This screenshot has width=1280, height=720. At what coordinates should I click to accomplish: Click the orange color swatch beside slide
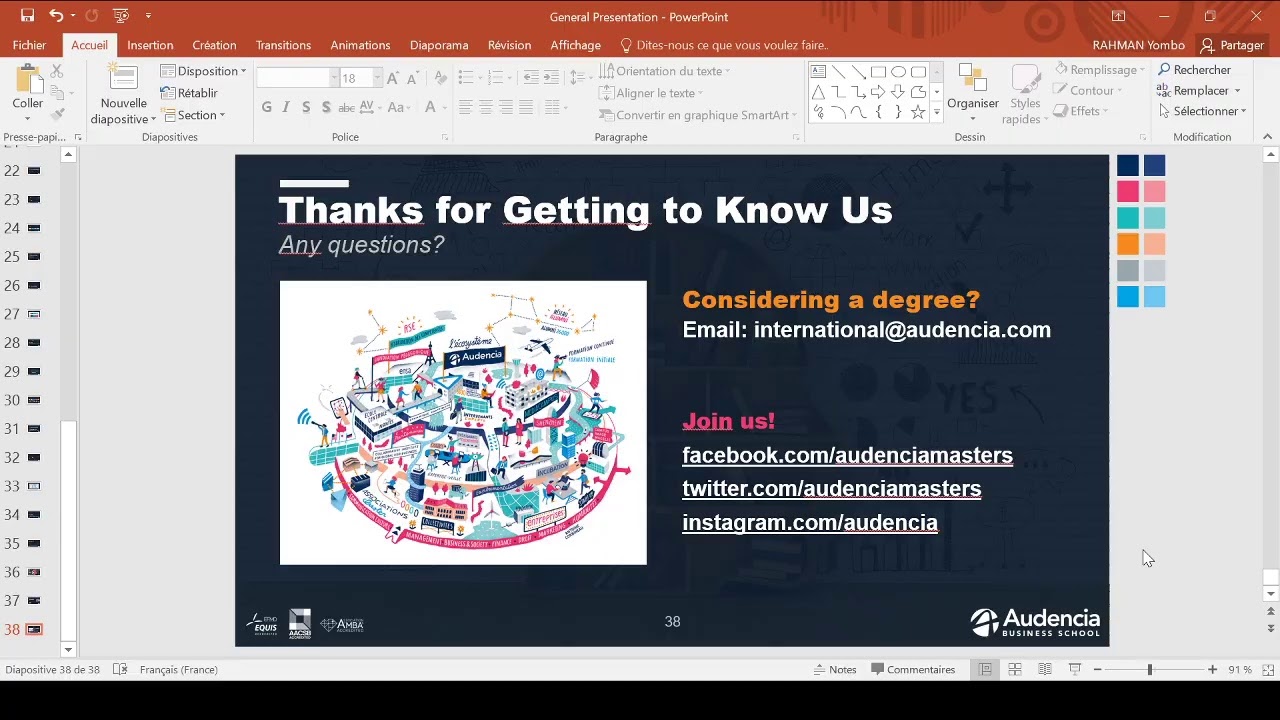(x=1128, y=244)
